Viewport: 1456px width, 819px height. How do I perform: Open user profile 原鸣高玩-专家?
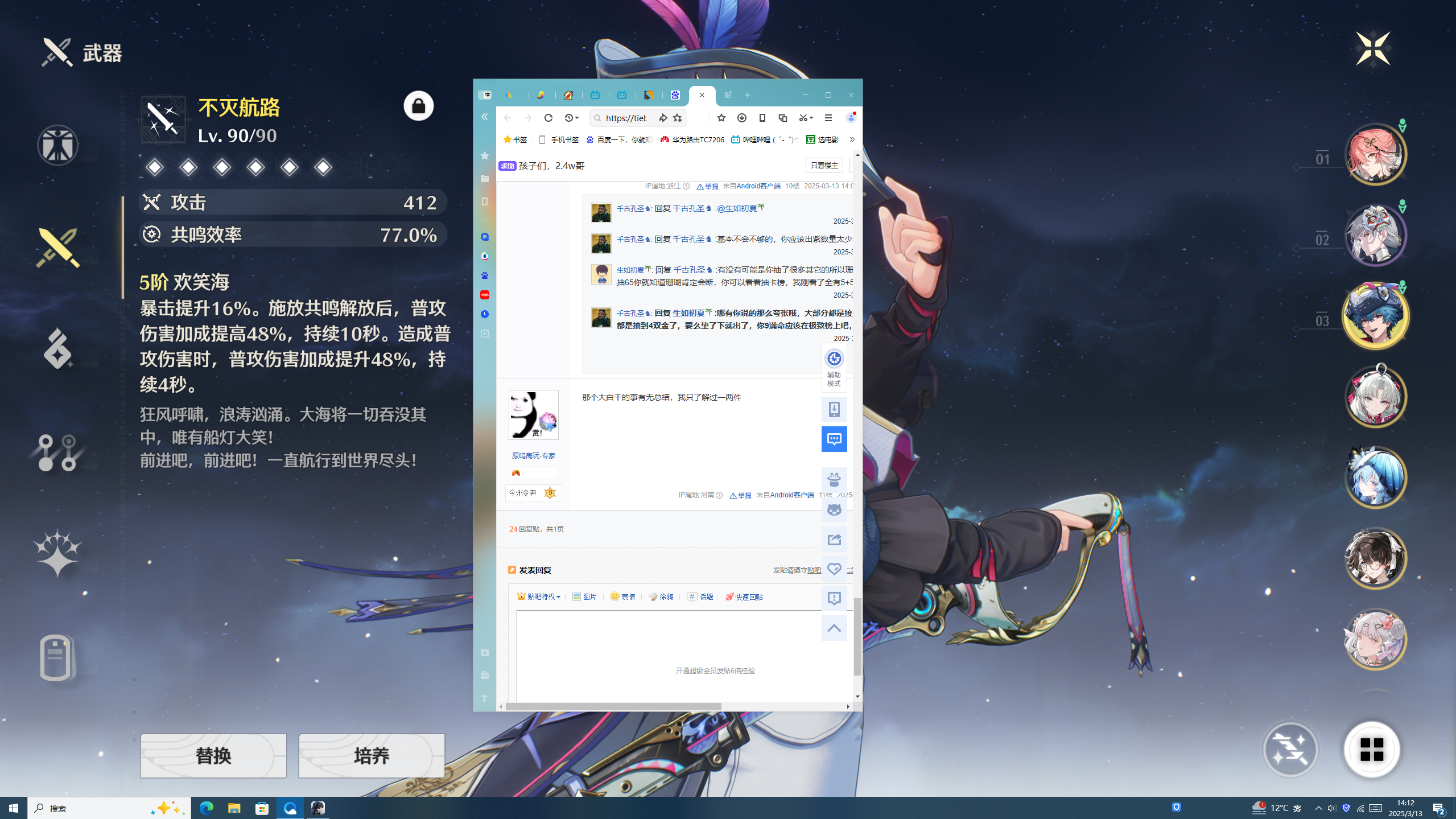pyautogui.click(x=533, y=455)
